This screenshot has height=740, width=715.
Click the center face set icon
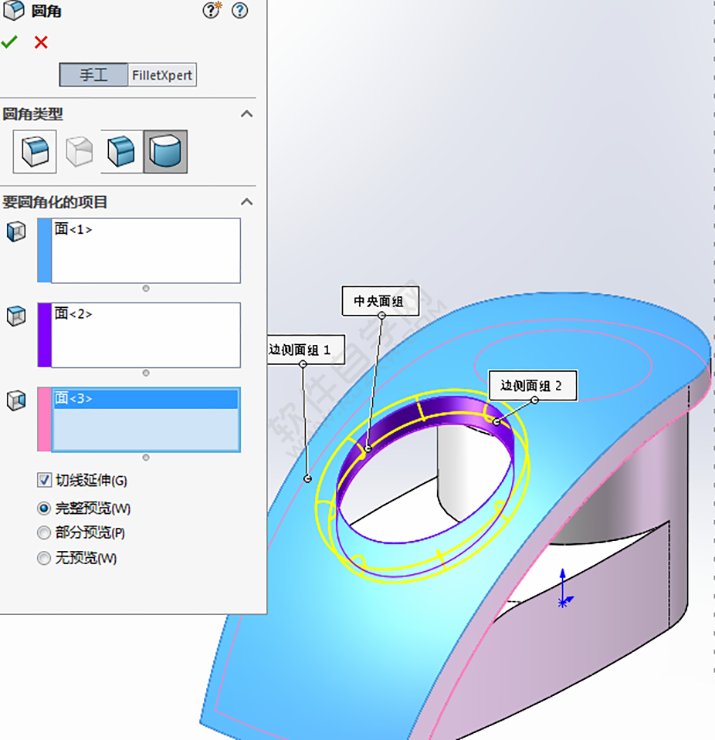coord(16,316)
